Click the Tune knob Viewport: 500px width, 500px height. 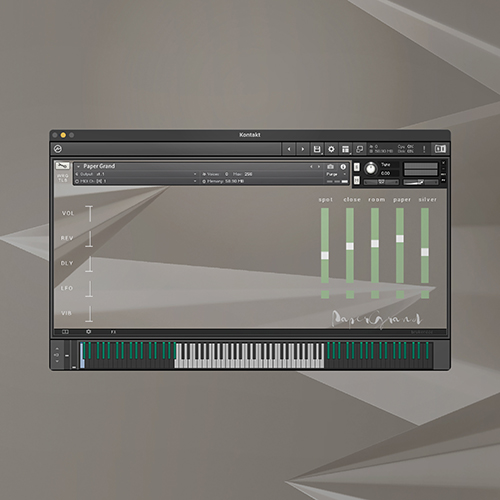(x=370, y=169)
